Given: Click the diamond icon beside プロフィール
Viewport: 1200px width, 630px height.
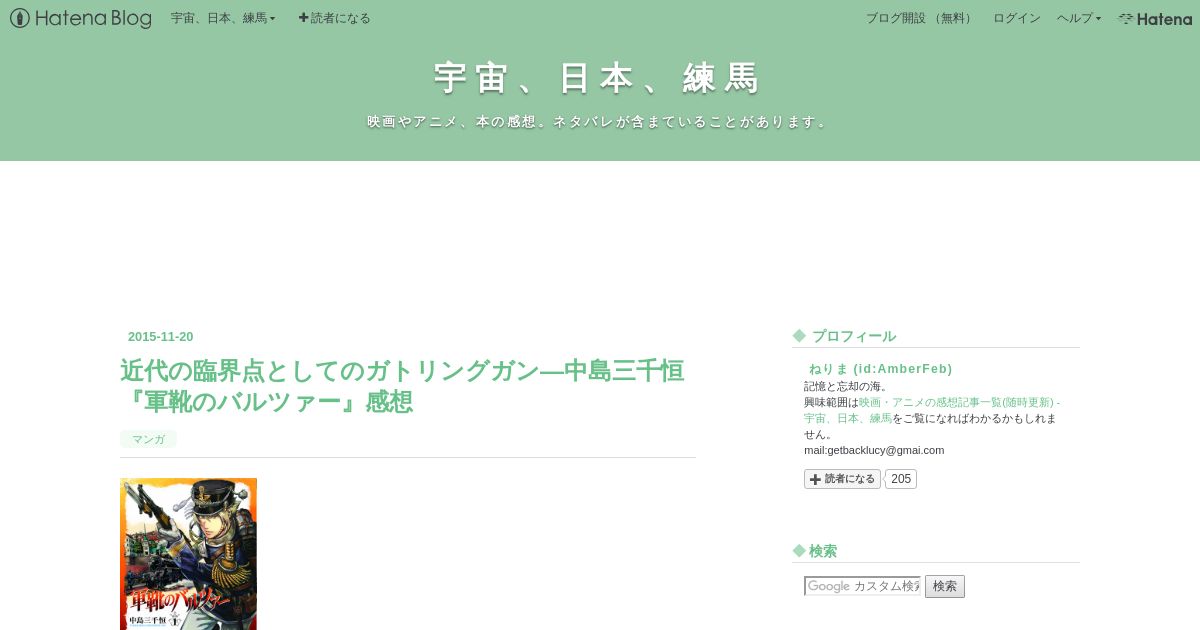Looking at the screenshot, I should pyautogui.click(x=799, y=336).
